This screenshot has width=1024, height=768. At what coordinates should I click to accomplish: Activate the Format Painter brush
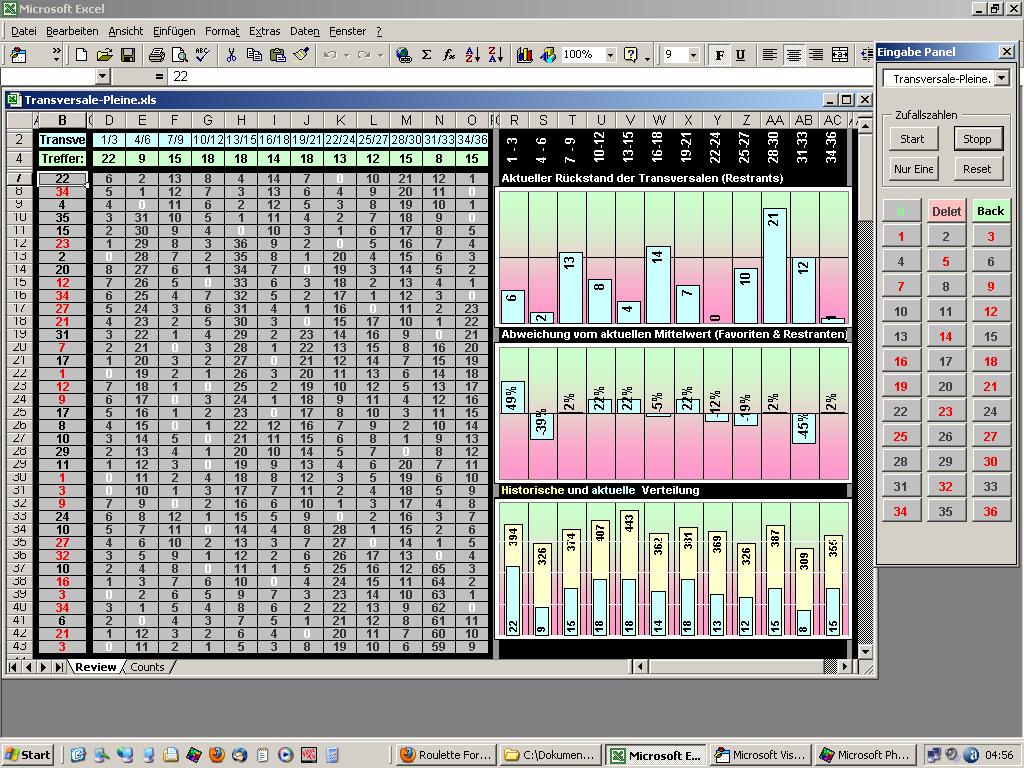(x=301, y=55)
